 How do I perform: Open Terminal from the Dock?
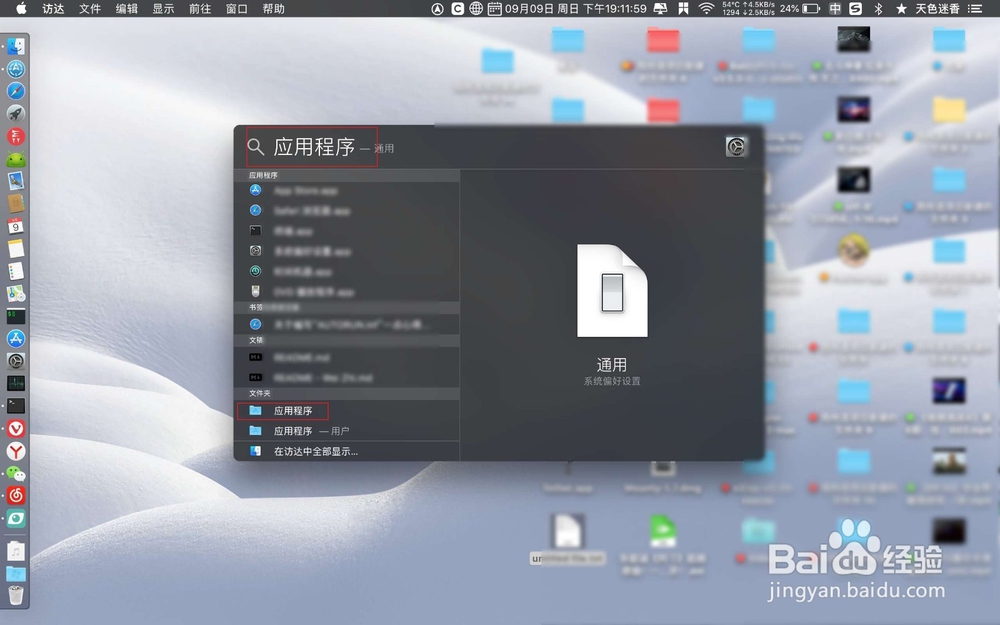16,406
